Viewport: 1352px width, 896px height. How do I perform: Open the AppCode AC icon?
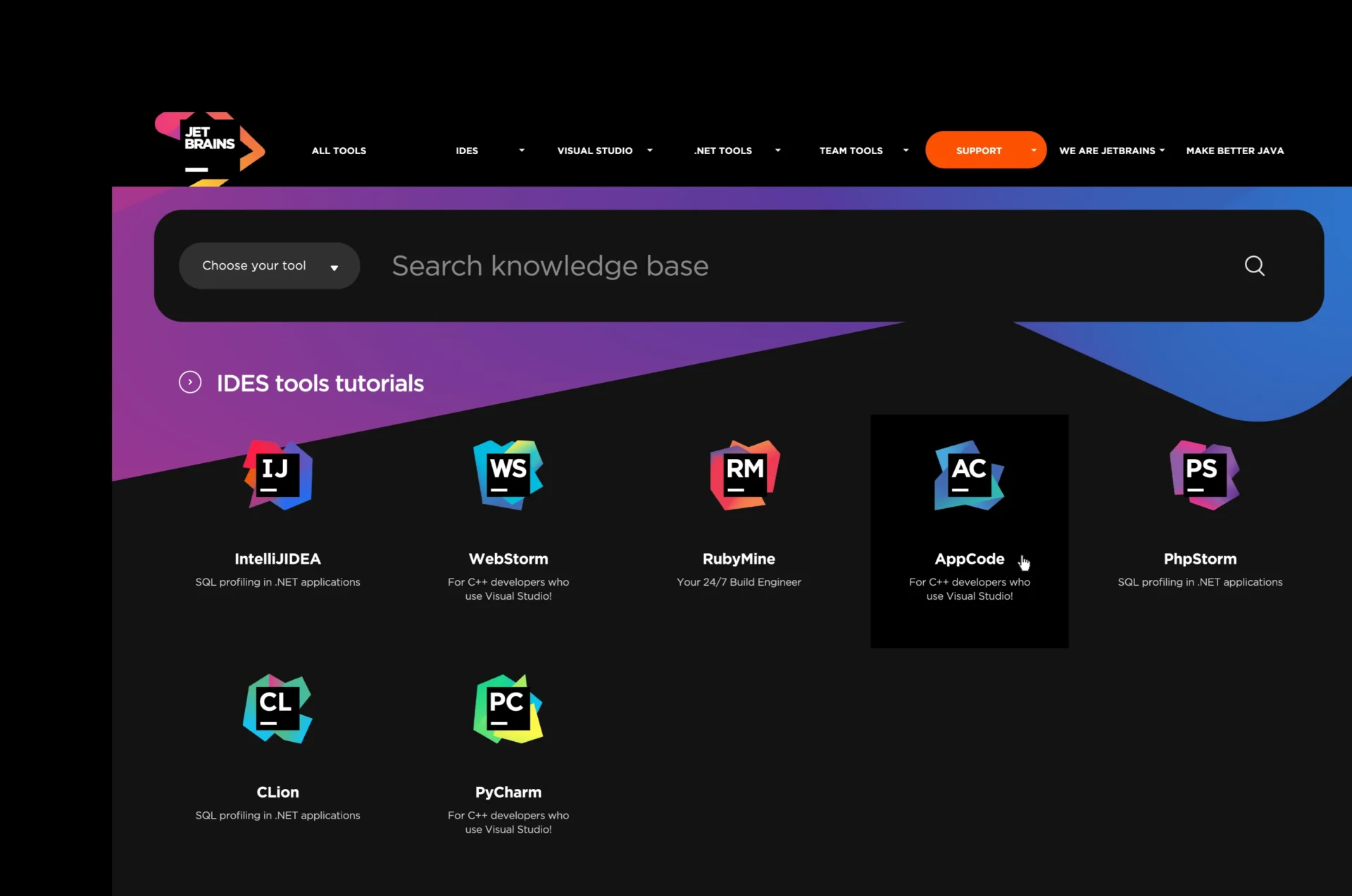point(970,475)
